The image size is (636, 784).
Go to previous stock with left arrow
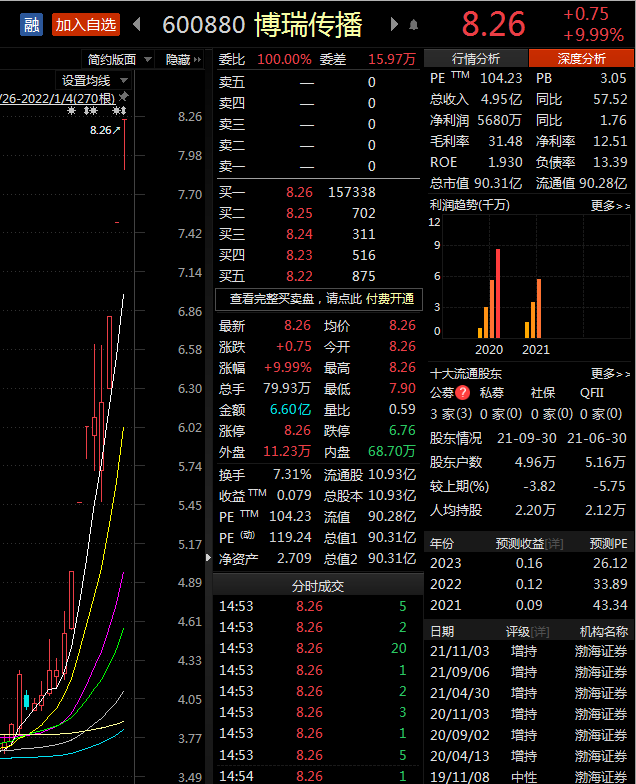(137, 24)
